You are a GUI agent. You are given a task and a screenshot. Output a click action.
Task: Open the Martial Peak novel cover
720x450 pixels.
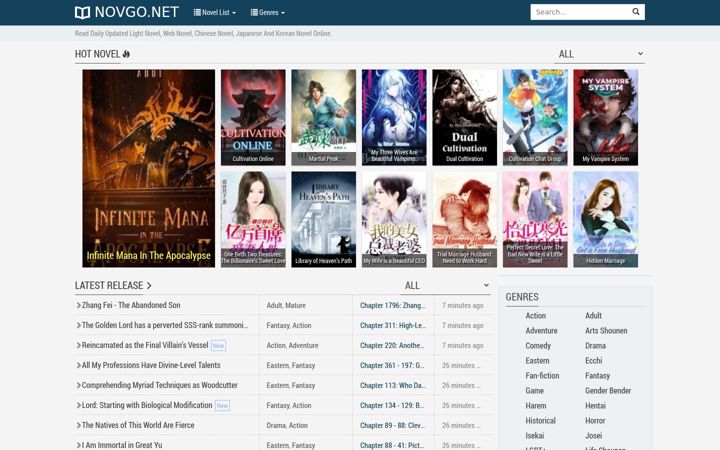[324, 118]
